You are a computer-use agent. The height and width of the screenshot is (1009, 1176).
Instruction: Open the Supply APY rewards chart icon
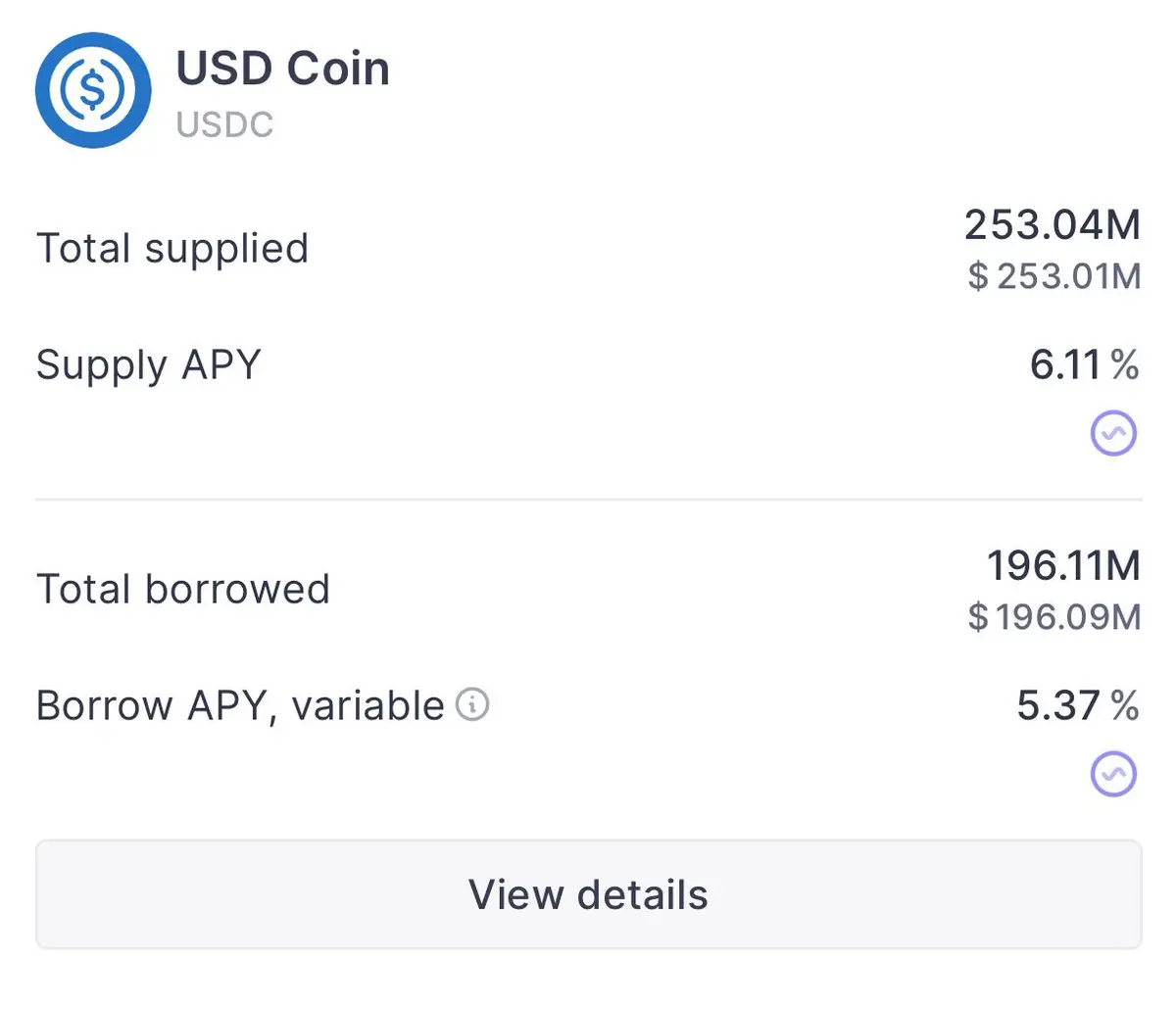1114,433
